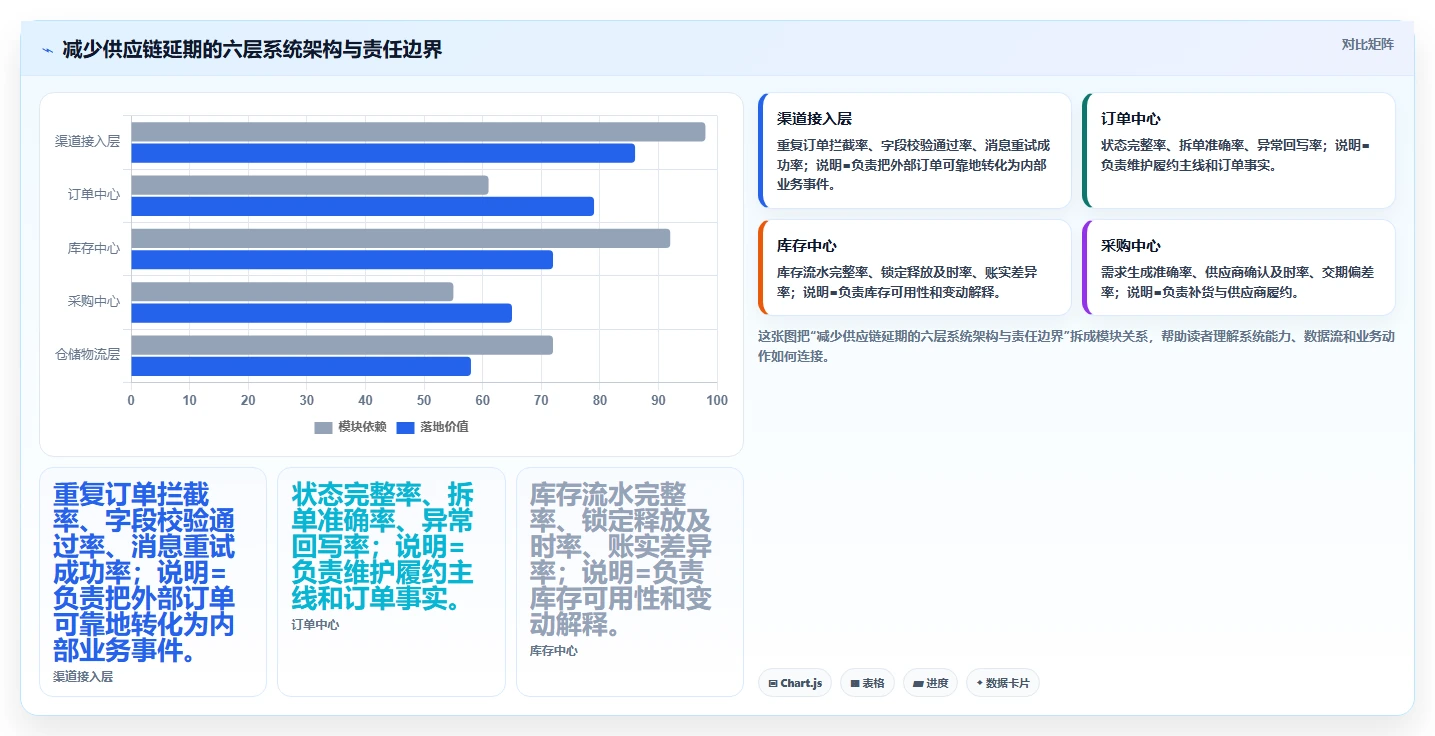Screen dimensions: 1435x736
Task: Click the blue 落地价值 bar for 订单中心
Action: pos(362,206)
